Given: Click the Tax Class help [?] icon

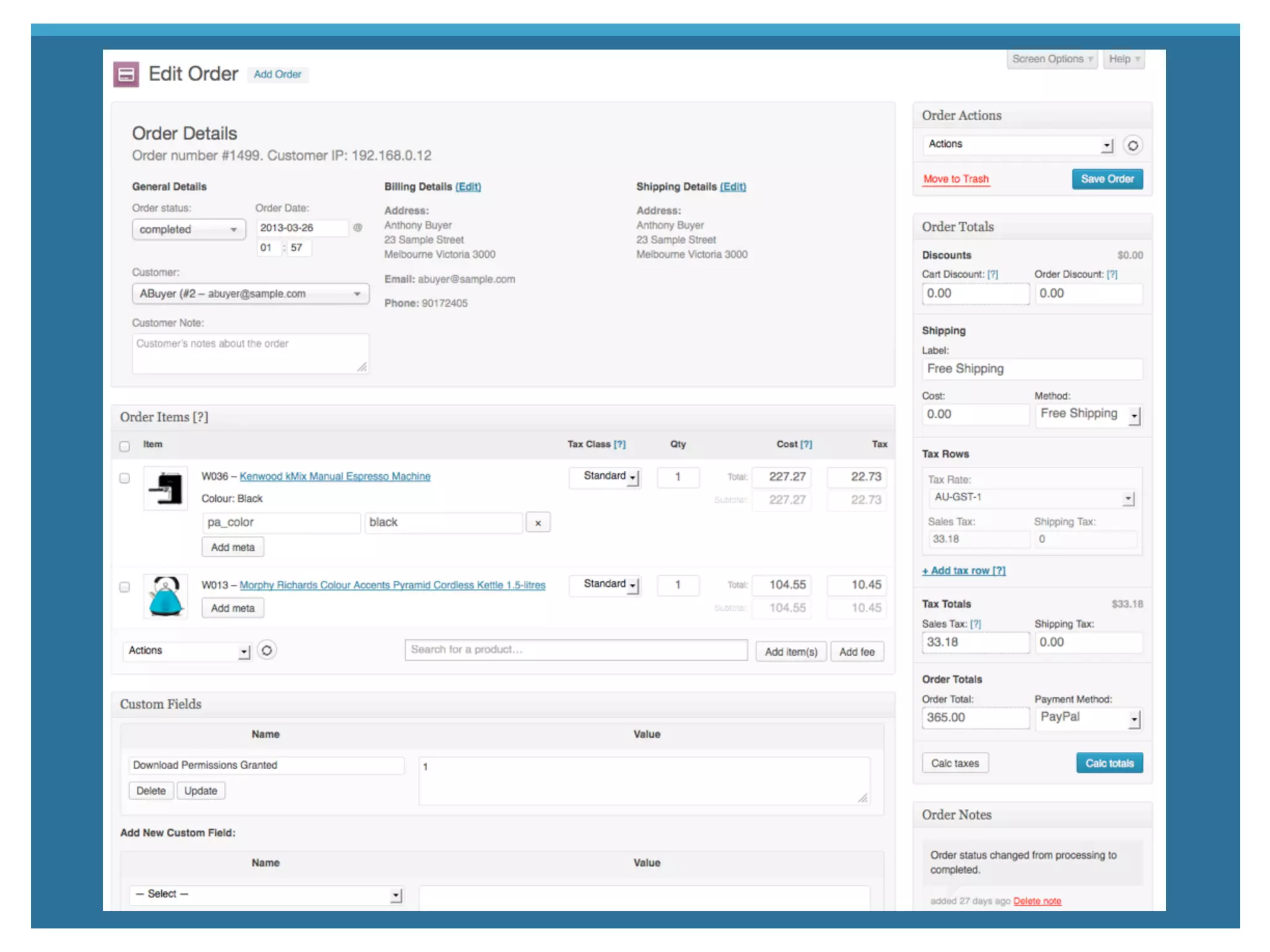Looking at the screenshot, I should pos(619,444).
